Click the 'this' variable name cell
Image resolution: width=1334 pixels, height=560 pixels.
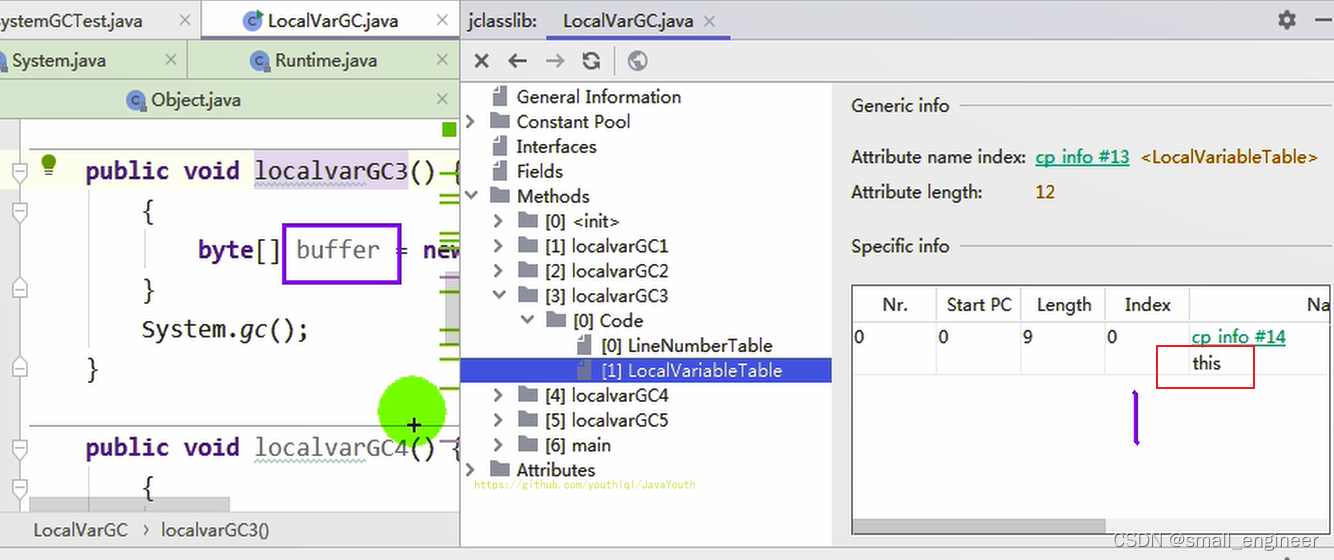point(1206,363)
